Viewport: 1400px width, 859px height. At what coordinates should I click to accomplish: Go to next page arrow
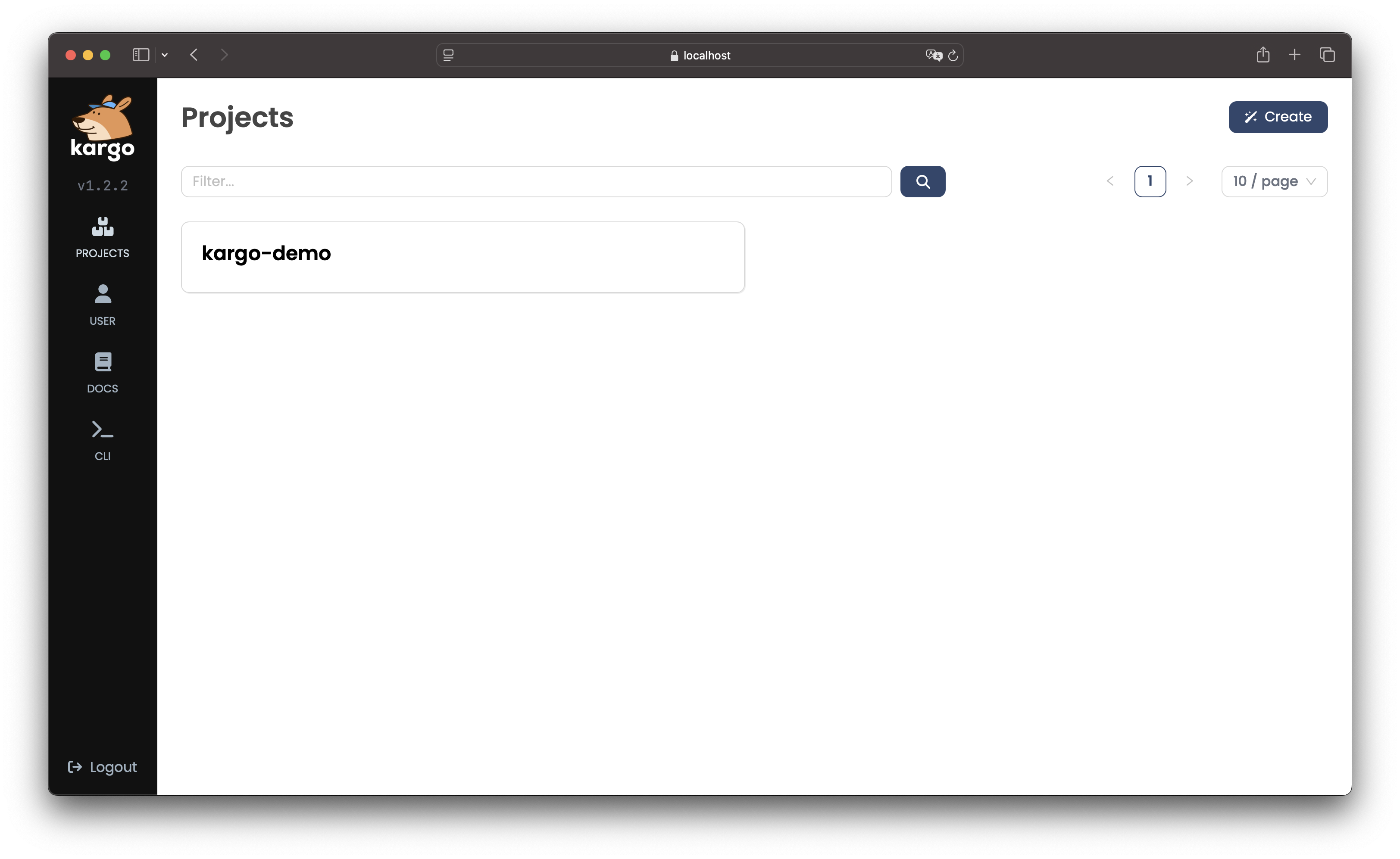pos(1189,181)
